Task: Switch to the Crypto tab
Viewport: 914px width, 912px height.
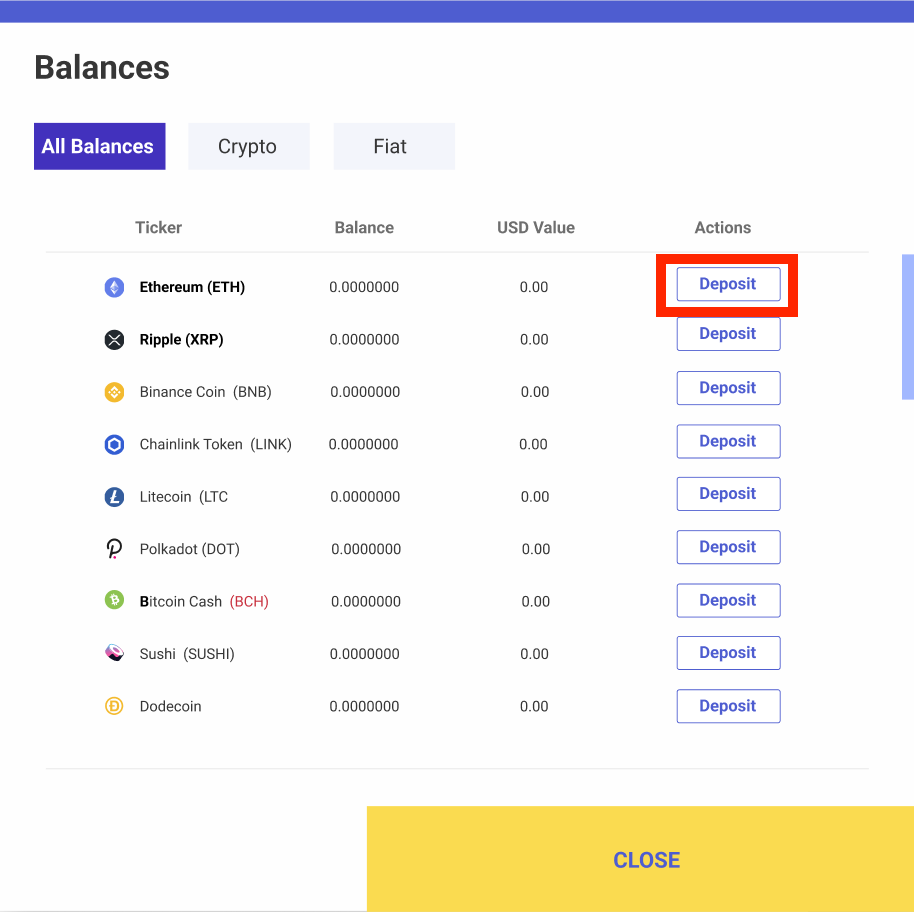Action: [x=248, y=146]
